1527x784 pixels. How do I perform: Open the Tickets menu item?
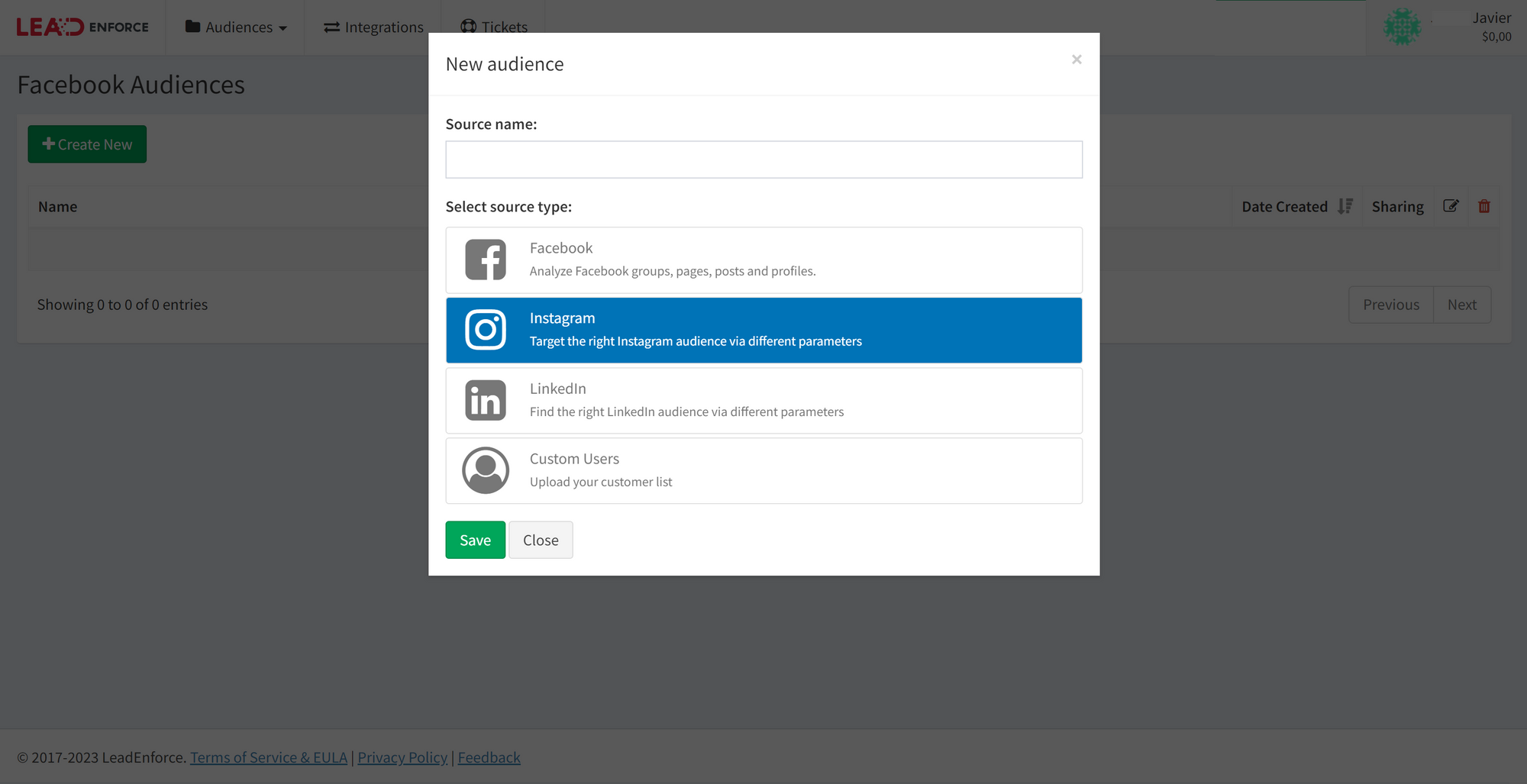494,27
